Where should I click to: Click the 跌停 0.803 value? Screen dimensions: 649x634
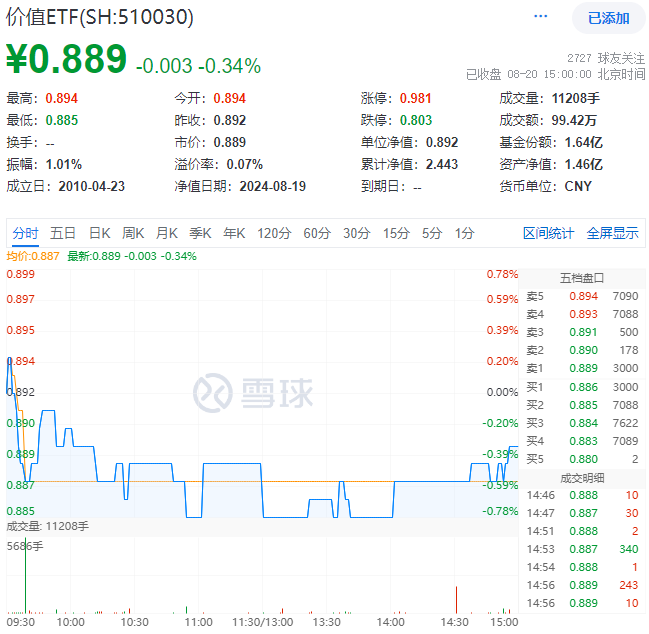tap(416, 120)
